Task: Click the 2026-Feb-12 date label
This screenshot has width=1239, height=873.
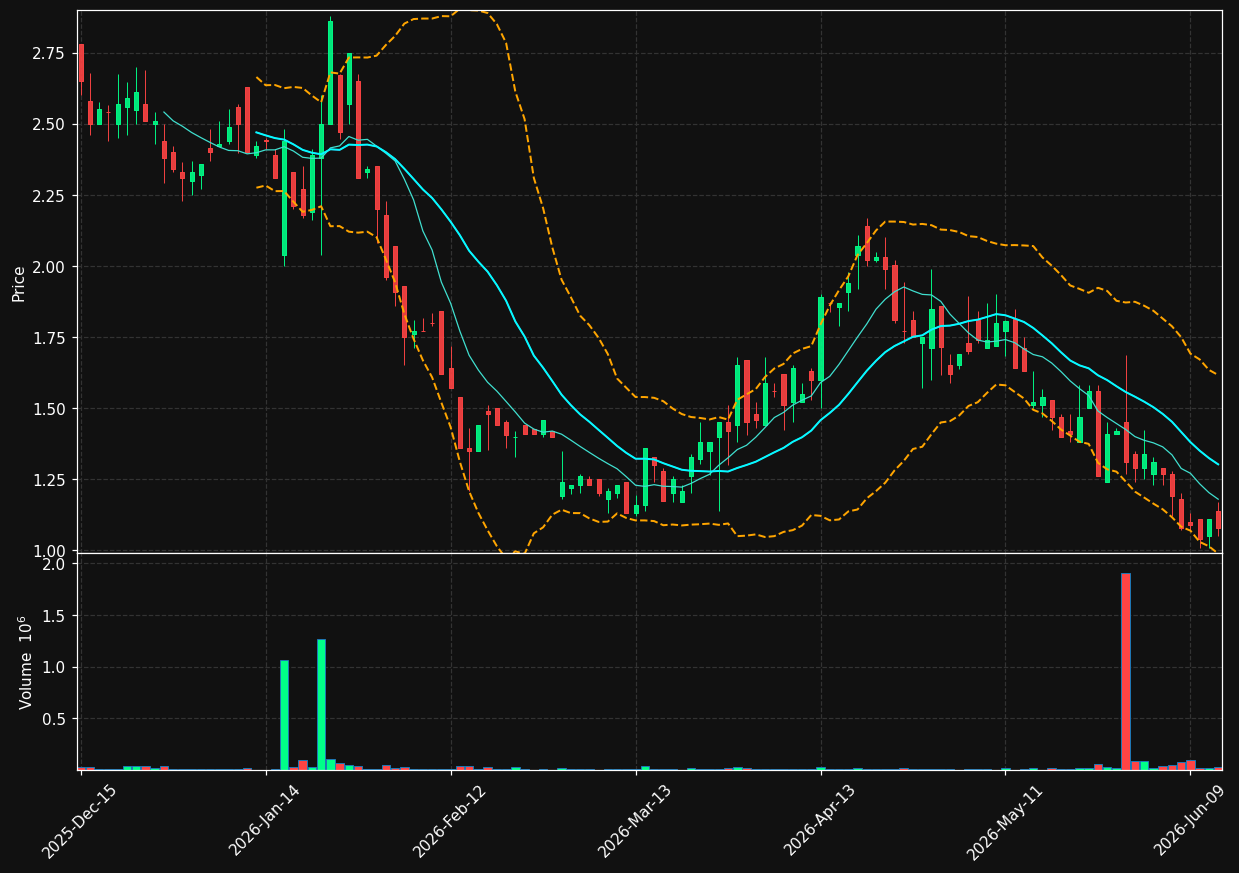Action: pyautogui.click(x=449, y=821)
